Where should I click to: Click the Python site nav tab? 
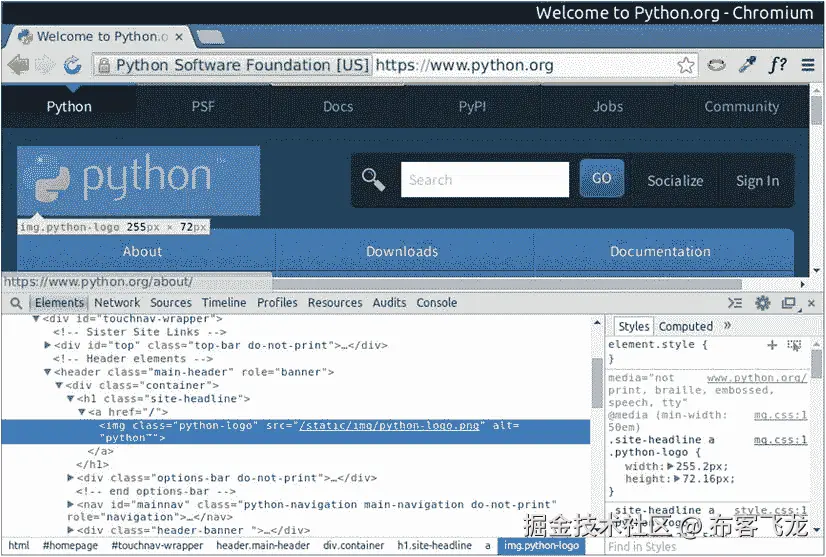[69, 106]
